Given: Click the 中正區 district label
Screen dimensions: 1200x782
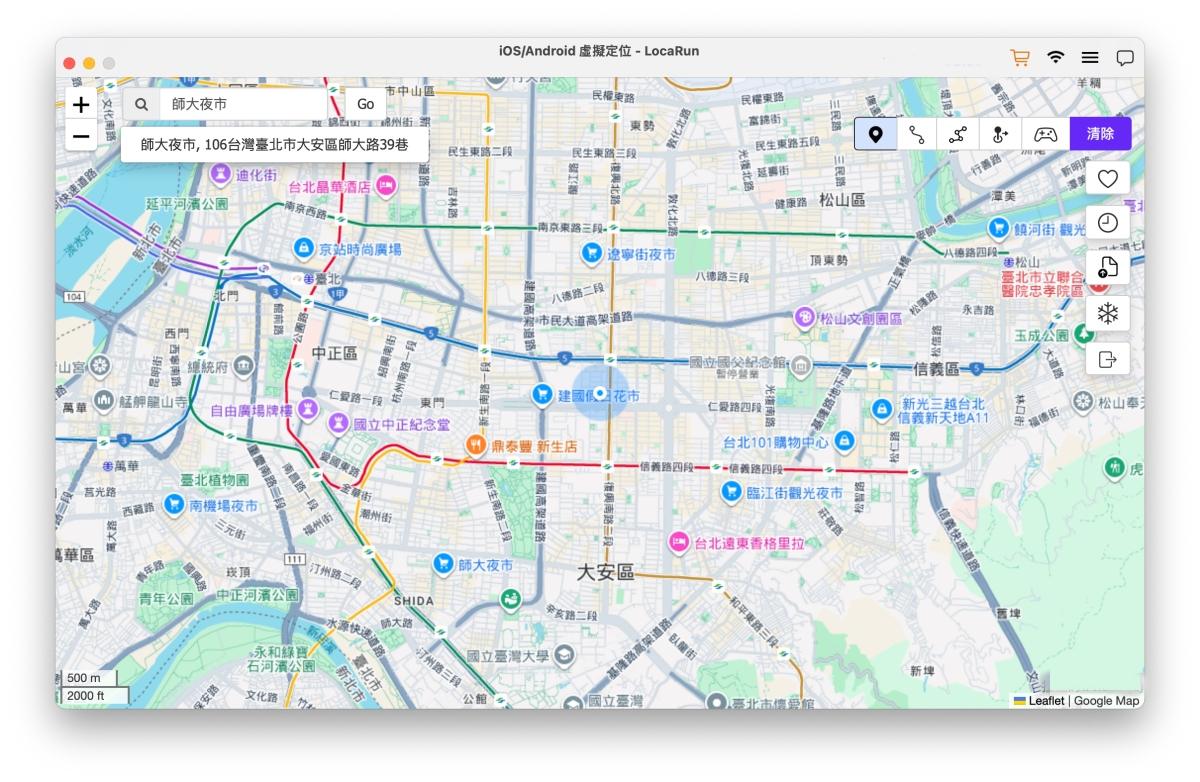Looking at the screenshot, I should point(335,354).
